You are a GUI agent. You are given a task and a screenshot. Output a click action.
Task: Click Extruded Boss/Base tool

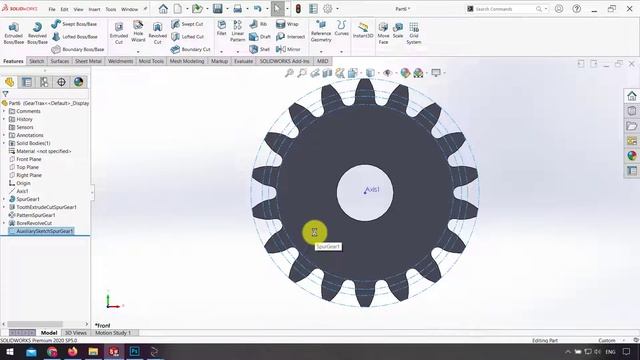[x=13, y=33]
